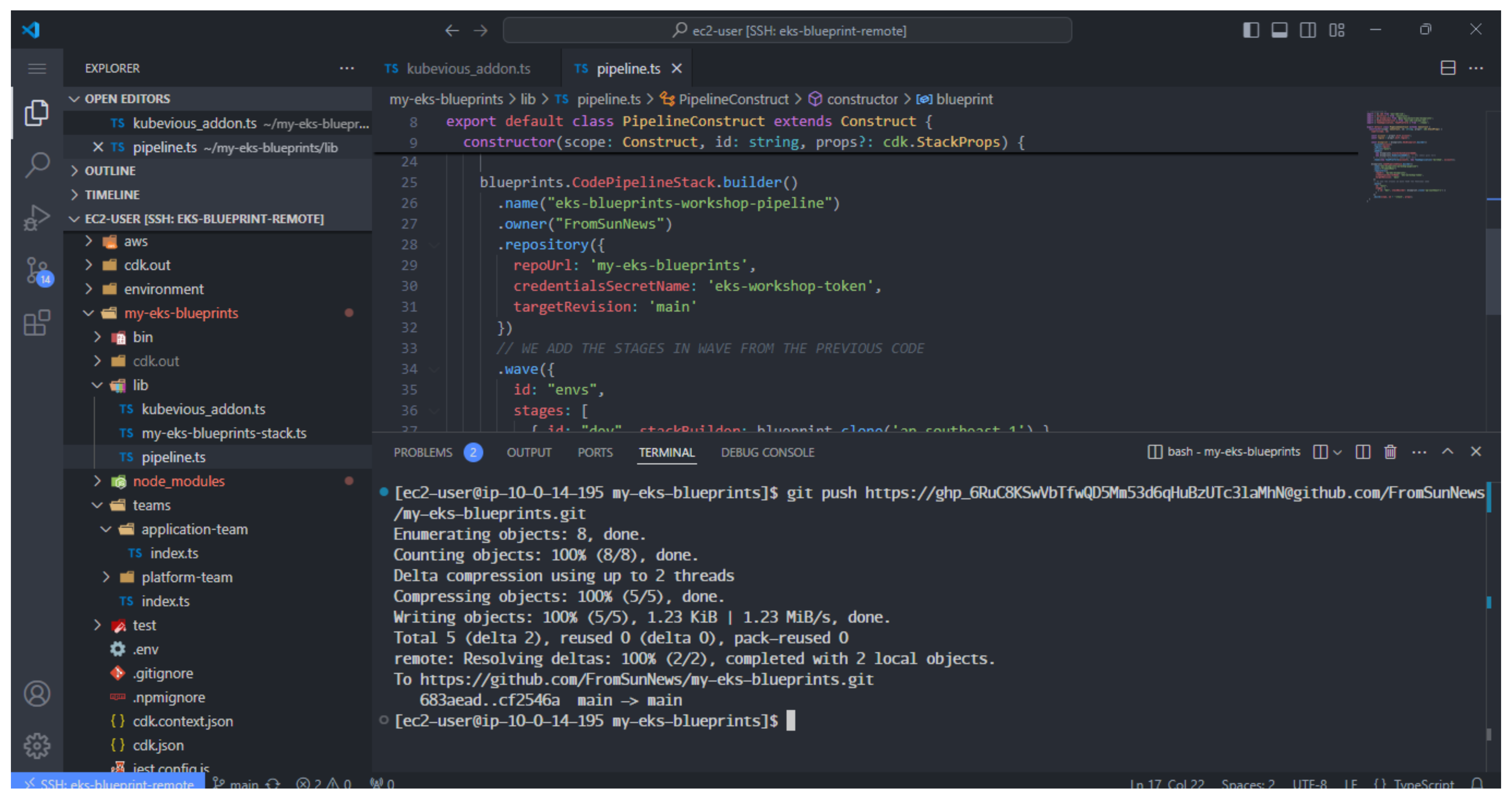Toggle the primary side bar layout button
This screenshot has width=1512, height=800.
click(x=1251, y=30)
